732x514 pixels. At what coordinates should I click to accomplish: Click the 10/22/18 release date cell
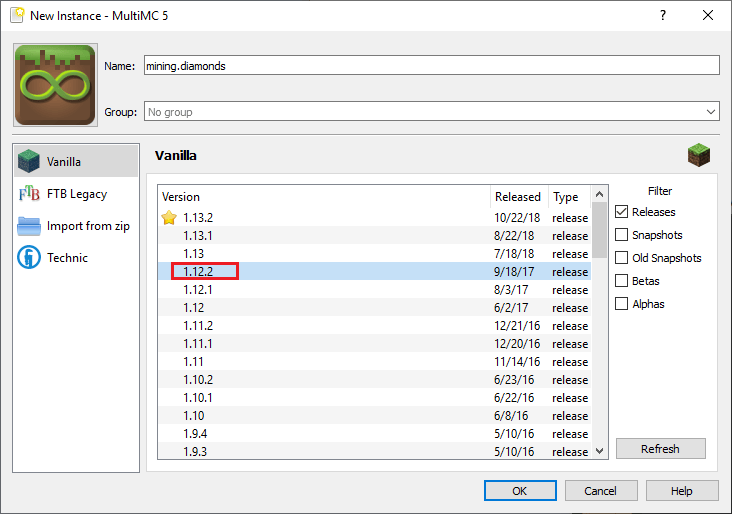pos(517,218)
